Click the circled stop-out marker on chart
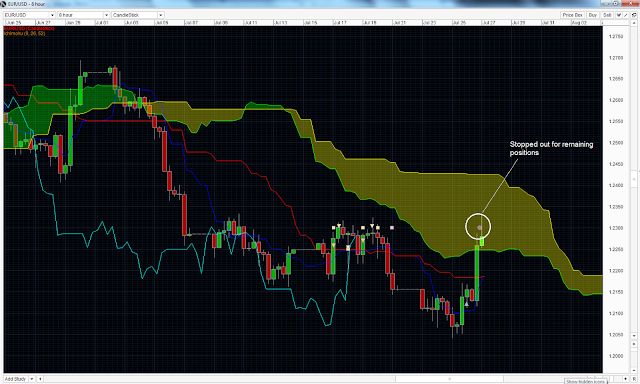Screen dimensions: 640x384 coord(478,226)
